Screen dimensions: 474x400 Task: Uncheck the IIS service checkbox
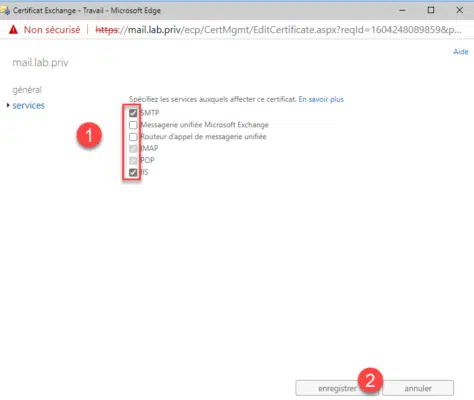[133, 173]
